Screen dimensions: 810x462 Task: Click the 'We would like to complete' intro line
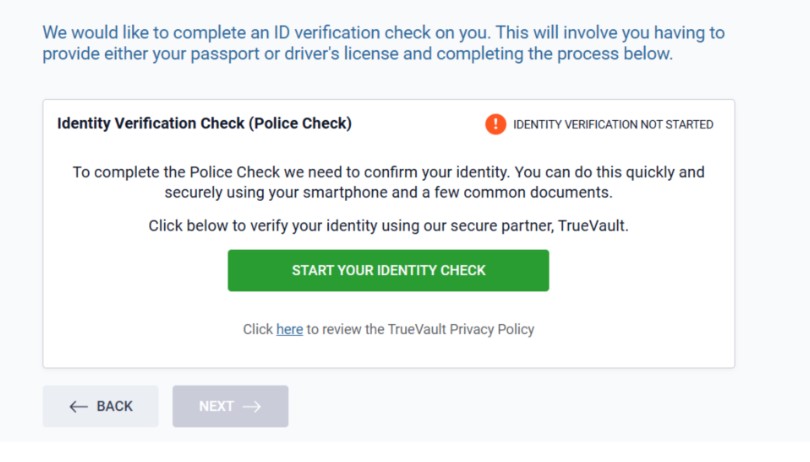[x=383, y=33]
